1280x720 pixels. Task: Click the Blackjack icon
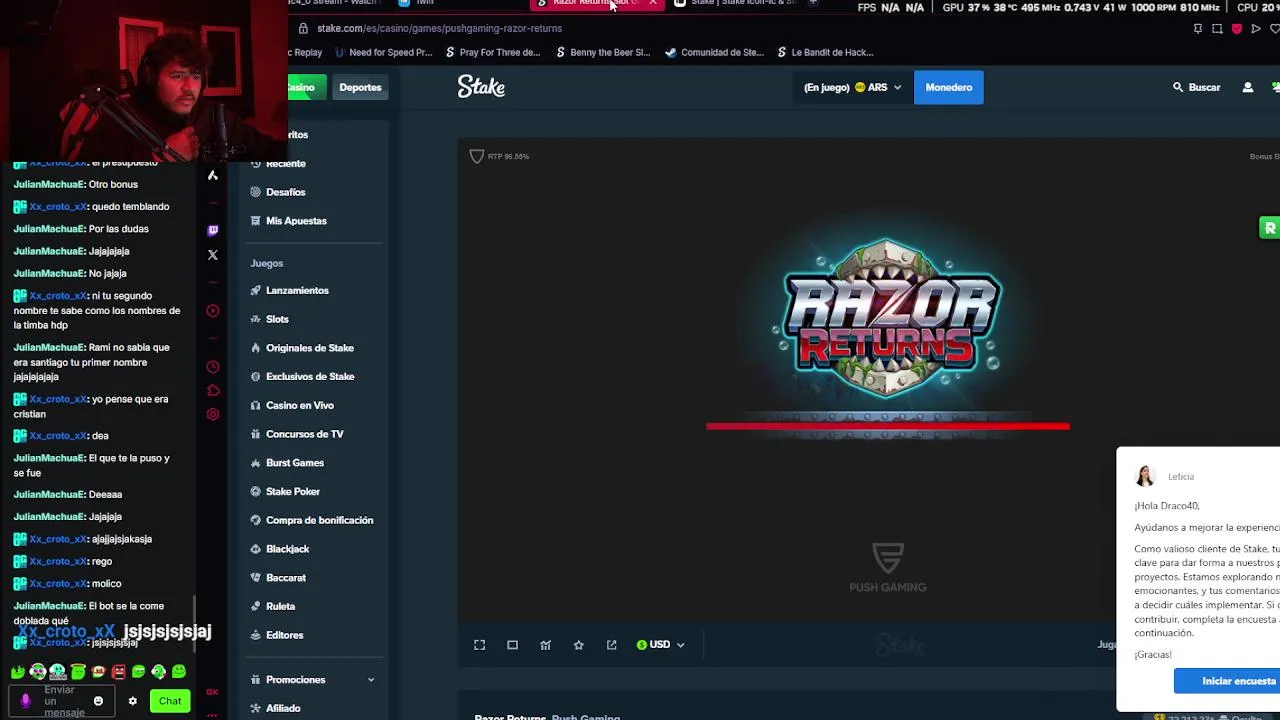pos(256,549)
